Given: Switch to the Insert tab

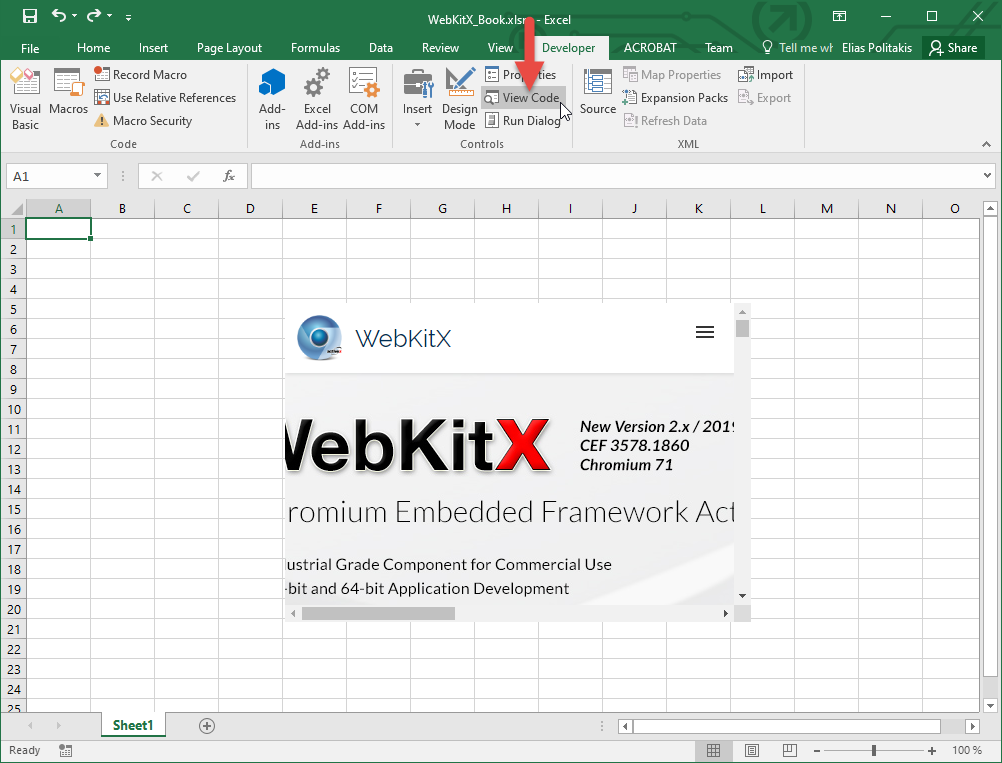Looking at the screenshot, I should (153, 48).
